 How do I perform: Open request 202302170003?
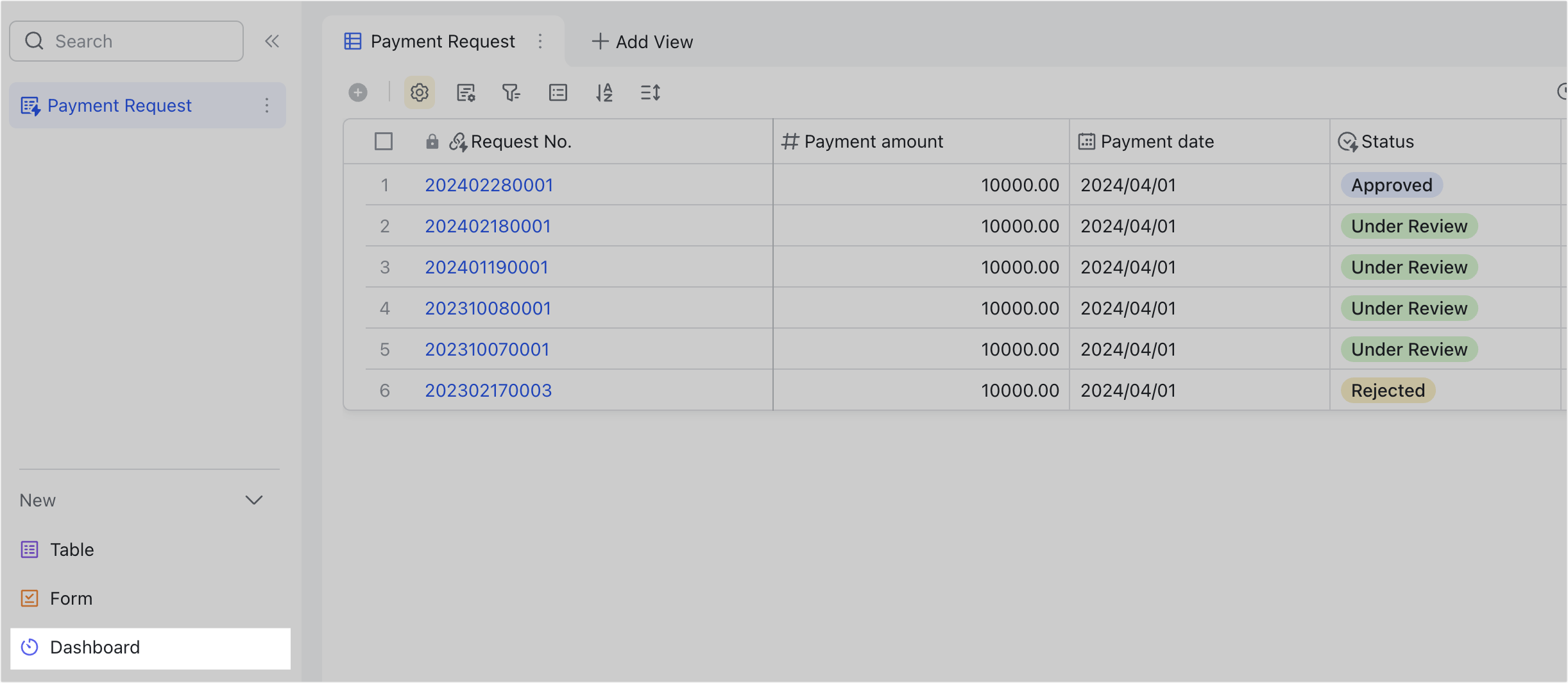[x=488, y=390]
